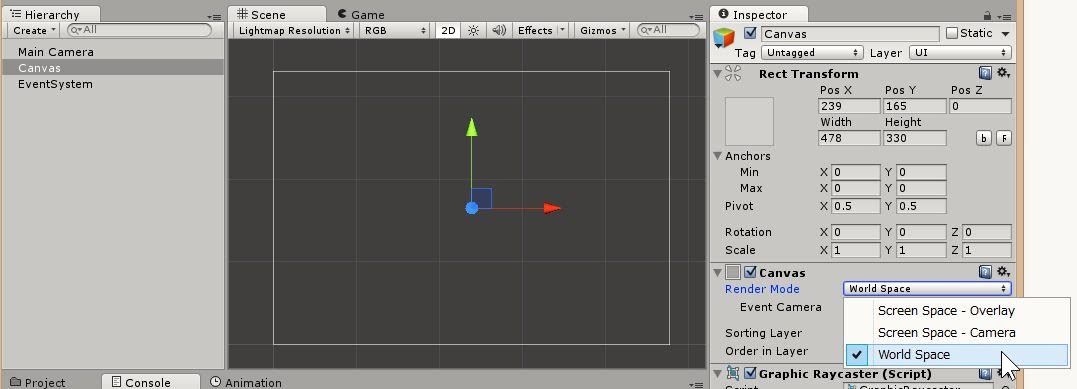Open Canvas component gear menu
The width and height of the screenshot is (1077, 389).
point(1003,272)
